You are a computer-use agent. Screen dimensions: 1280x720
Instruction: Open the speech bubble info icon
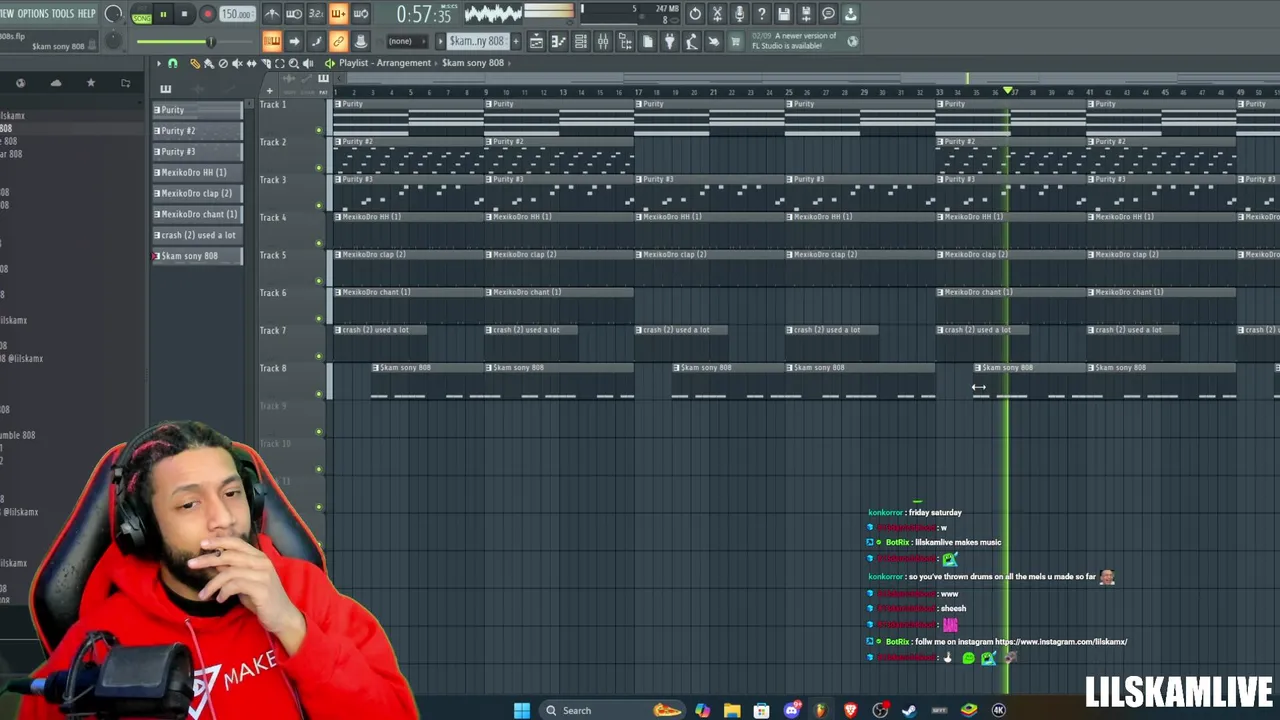tap(828, 14)
